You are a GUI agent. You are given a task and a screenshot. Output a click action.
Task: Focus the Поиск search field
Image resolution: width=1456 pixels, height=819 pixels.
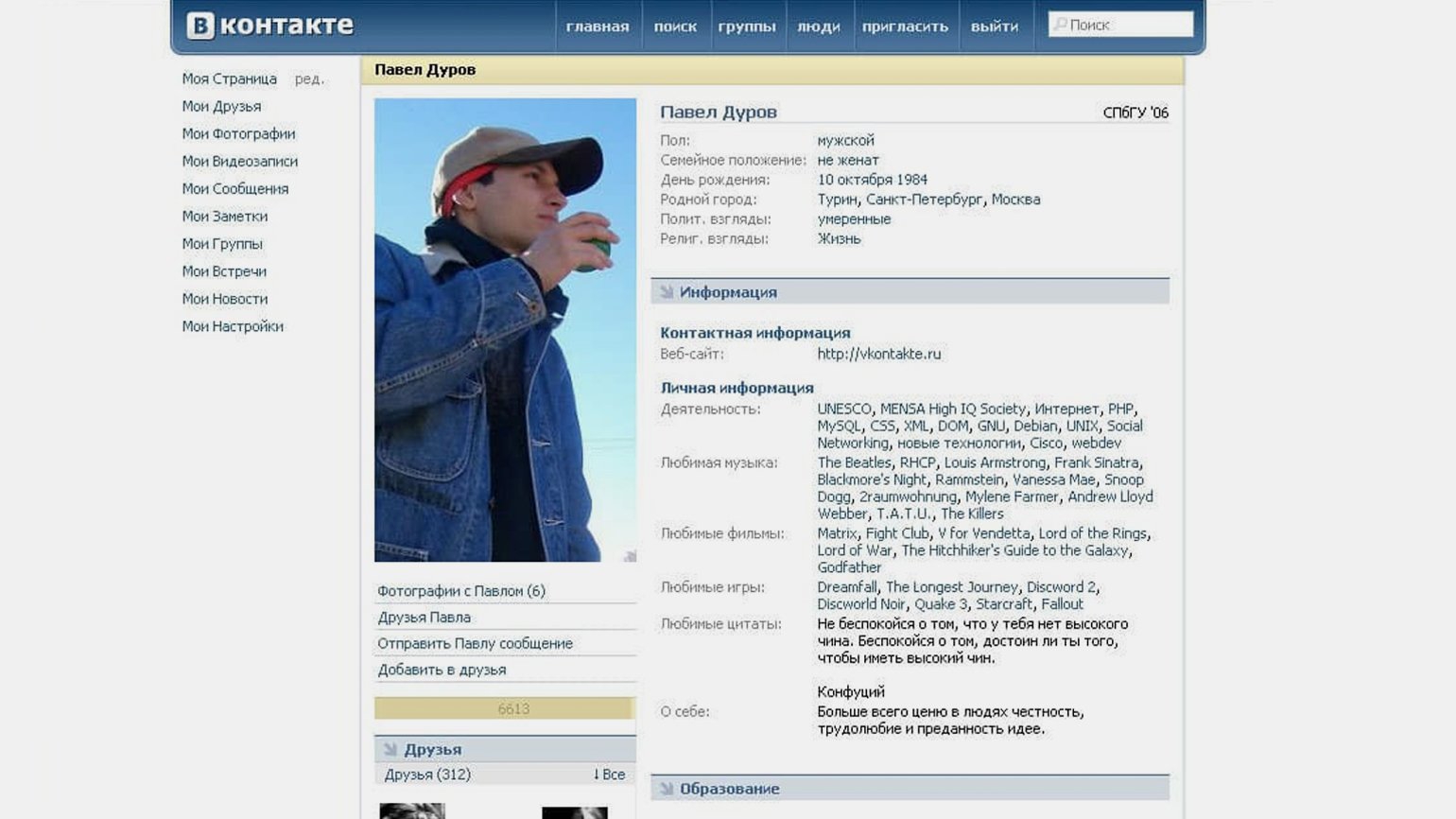coord(1120,25)
